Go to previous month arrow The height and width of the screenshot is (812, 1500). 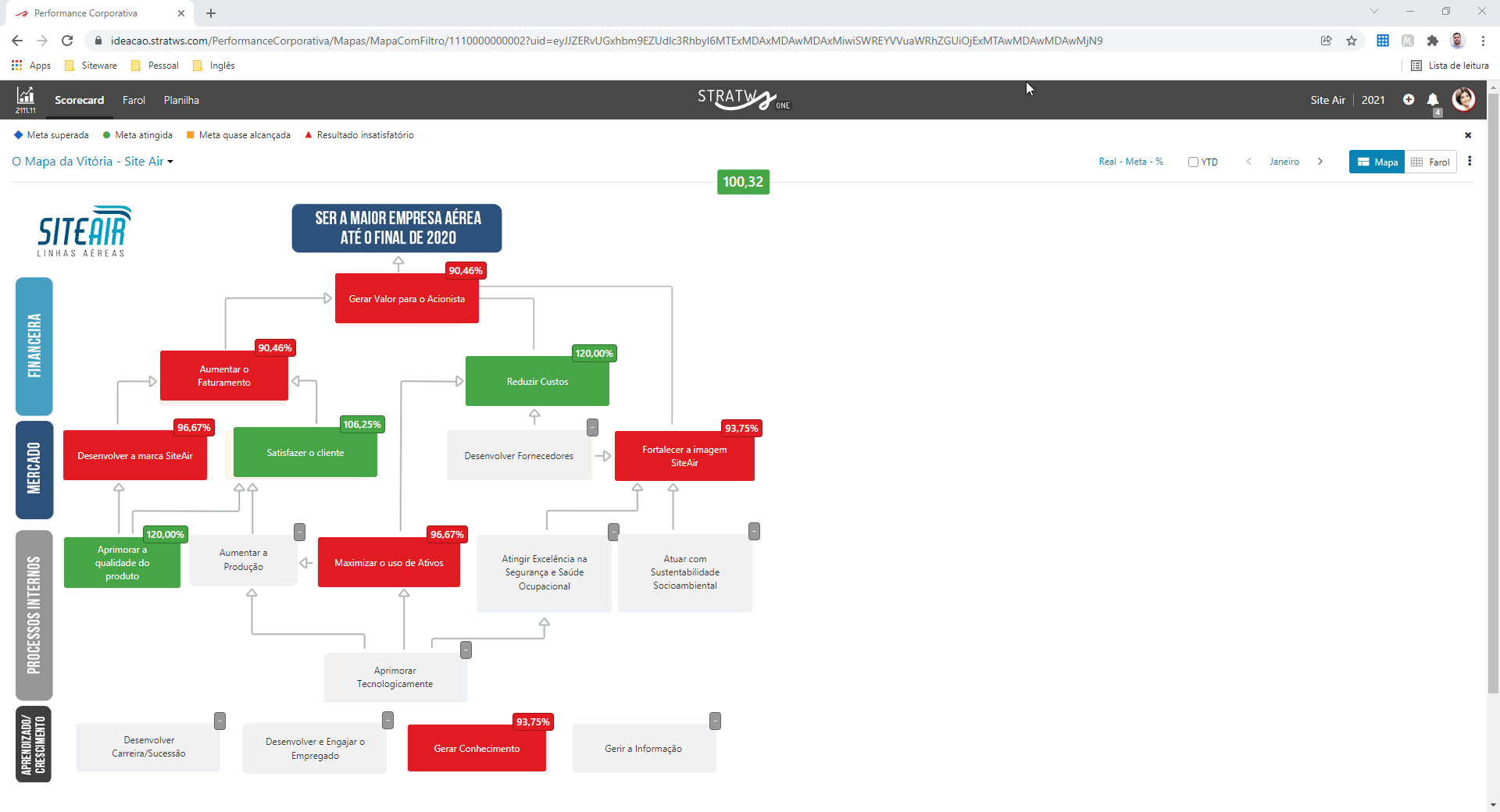tap(1248, 162)
